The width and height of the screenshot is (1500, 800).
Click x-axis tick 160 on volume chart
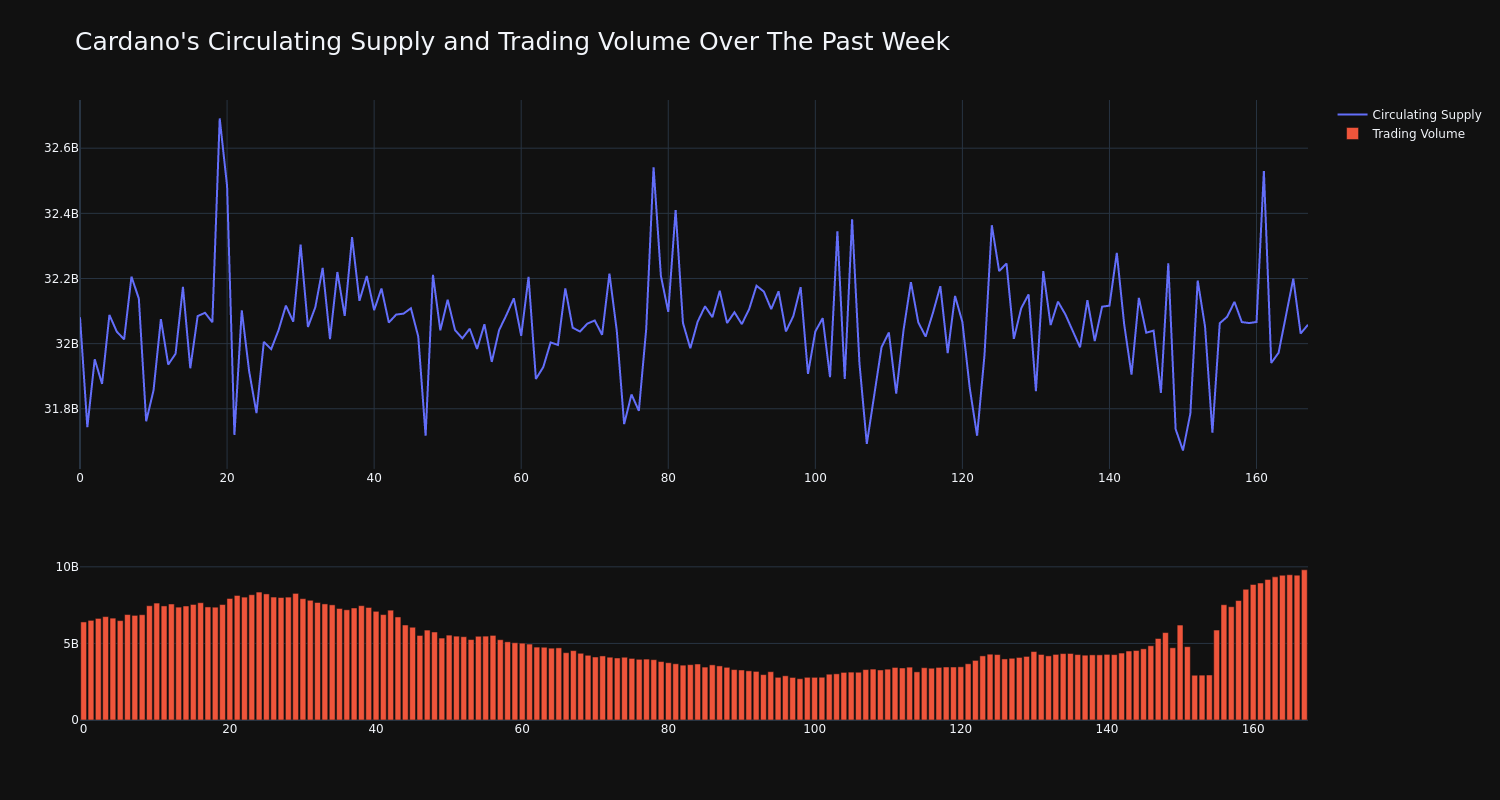pos(1253,729)
